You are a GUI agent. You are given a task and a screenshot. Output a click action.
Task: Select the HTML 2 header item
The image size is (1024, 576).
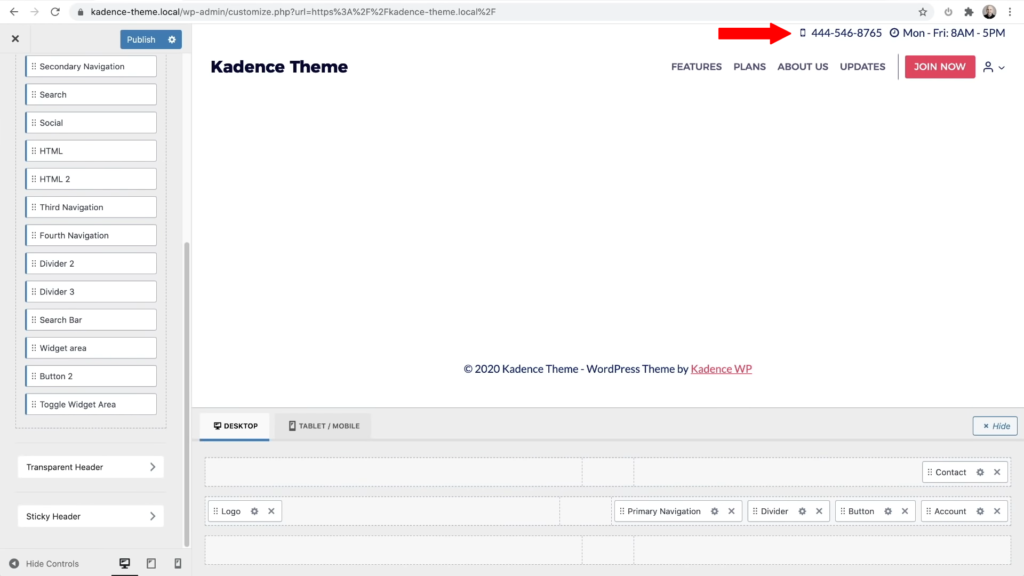click(91, 179)
